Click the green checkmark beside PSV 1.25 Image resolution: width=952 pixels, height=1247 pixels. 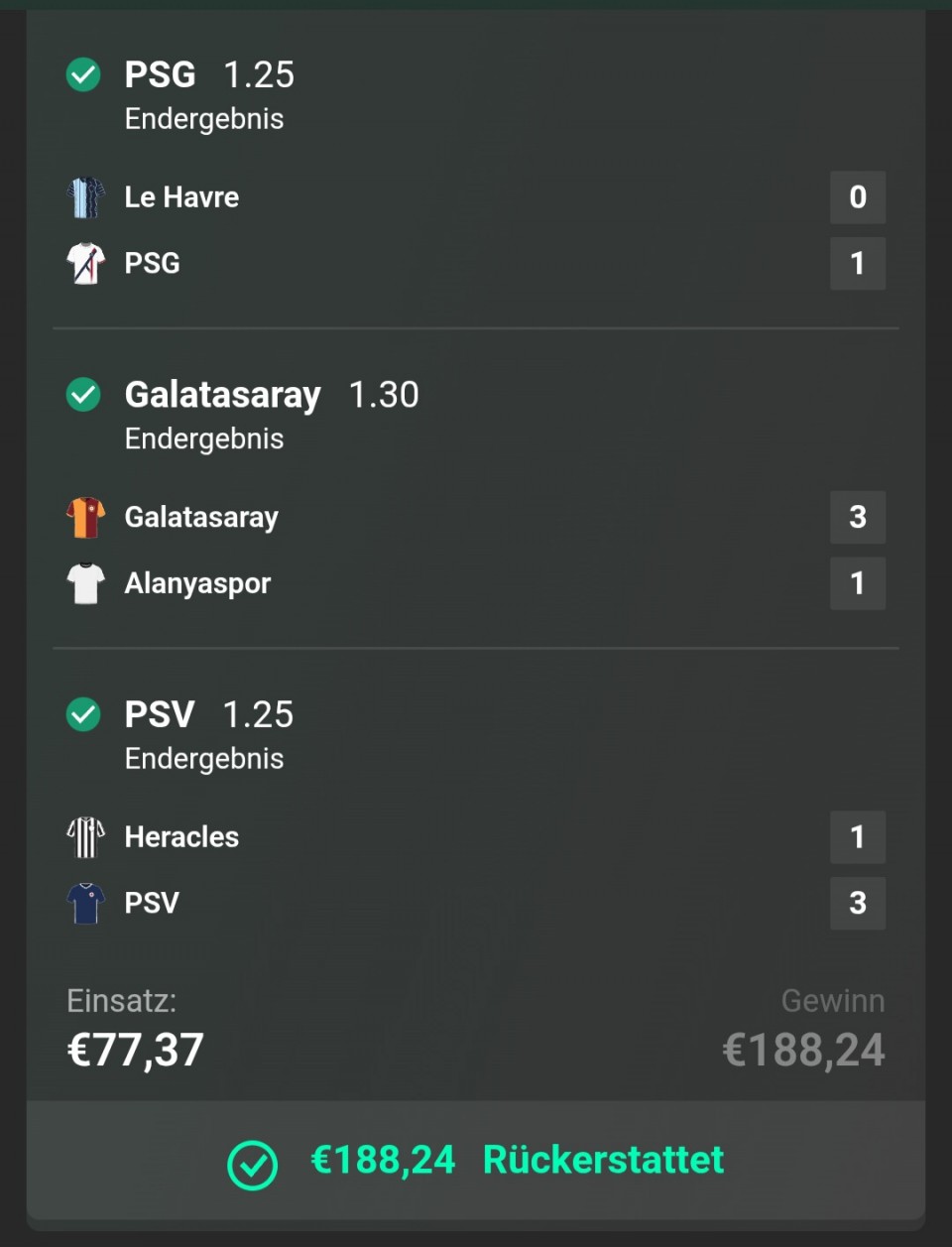[83, 714]
